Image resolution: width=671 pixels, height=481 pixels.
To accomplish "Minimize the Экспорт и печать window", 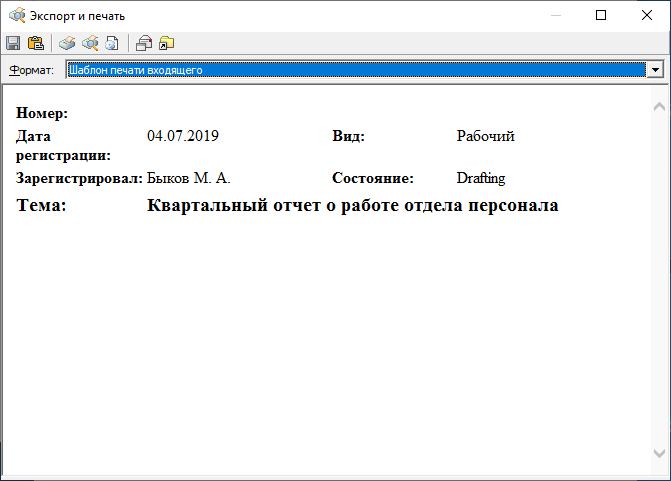I will click(555, 15).
